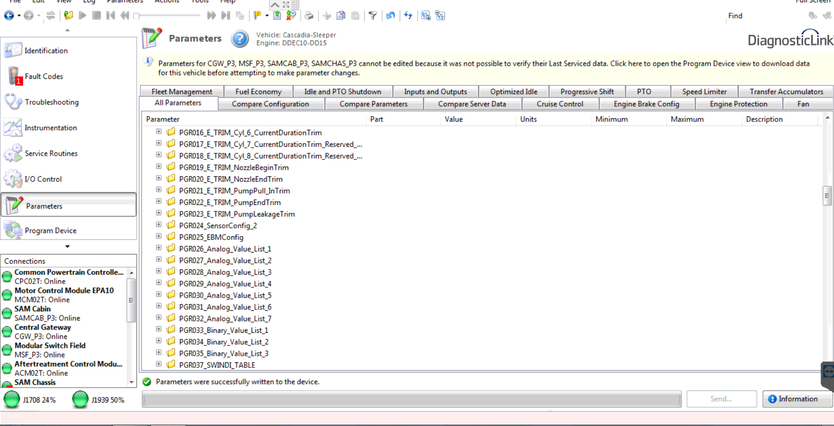Switch to the Optimized Idle tab
834x426 pixels.
[513, 91]
